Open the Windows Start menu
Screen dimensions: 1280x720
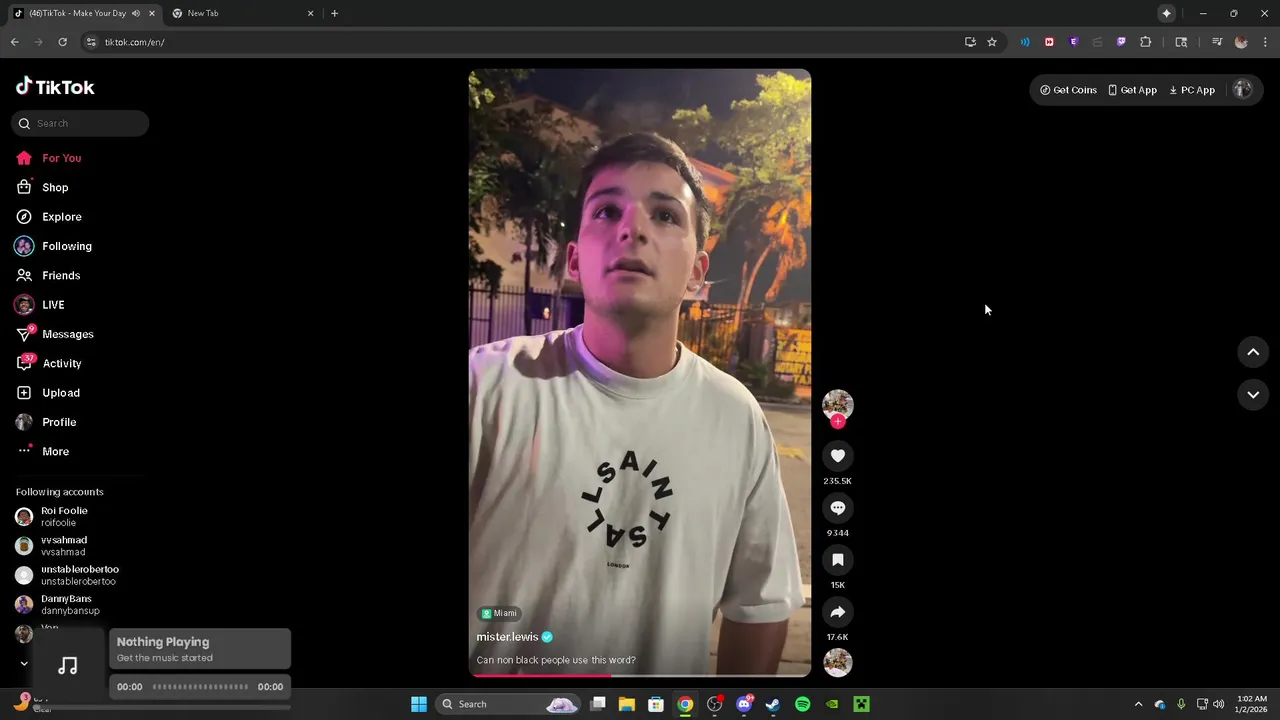(419, 704)
